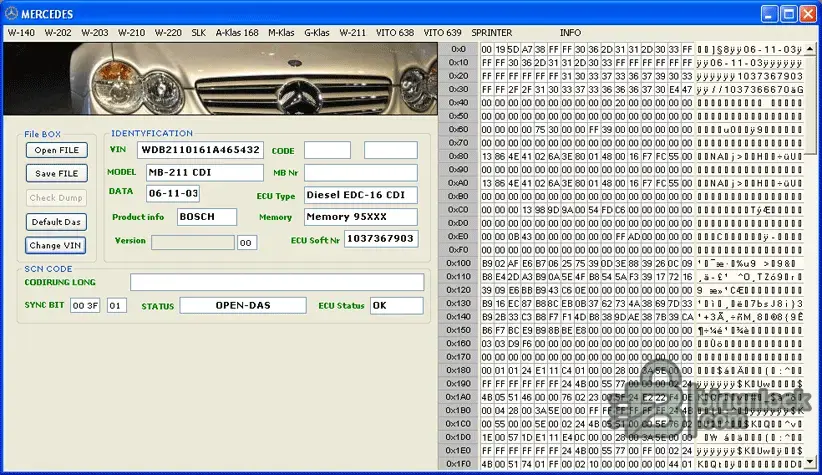822x475 pixels.
Task: Select hex row address 0x180
Action: pyautogui.click(x=458, y=370)
